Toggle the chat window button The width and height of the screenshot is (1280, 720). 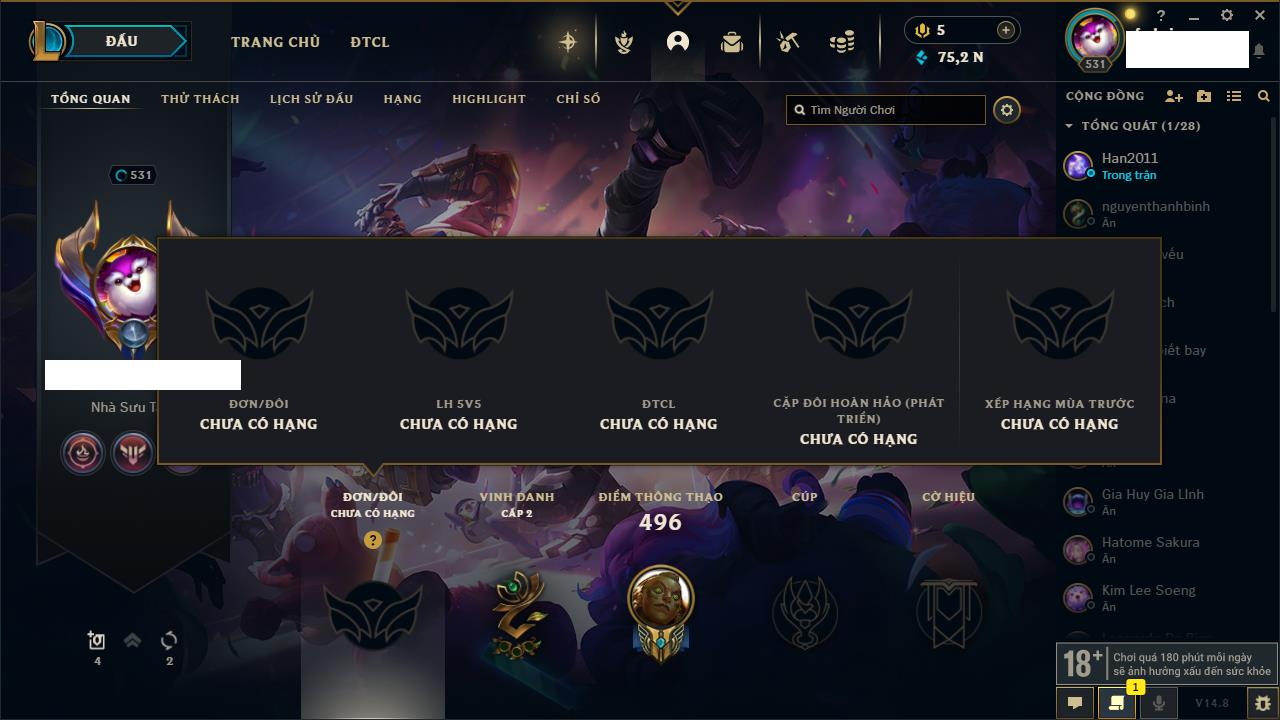click(1075, 703)
